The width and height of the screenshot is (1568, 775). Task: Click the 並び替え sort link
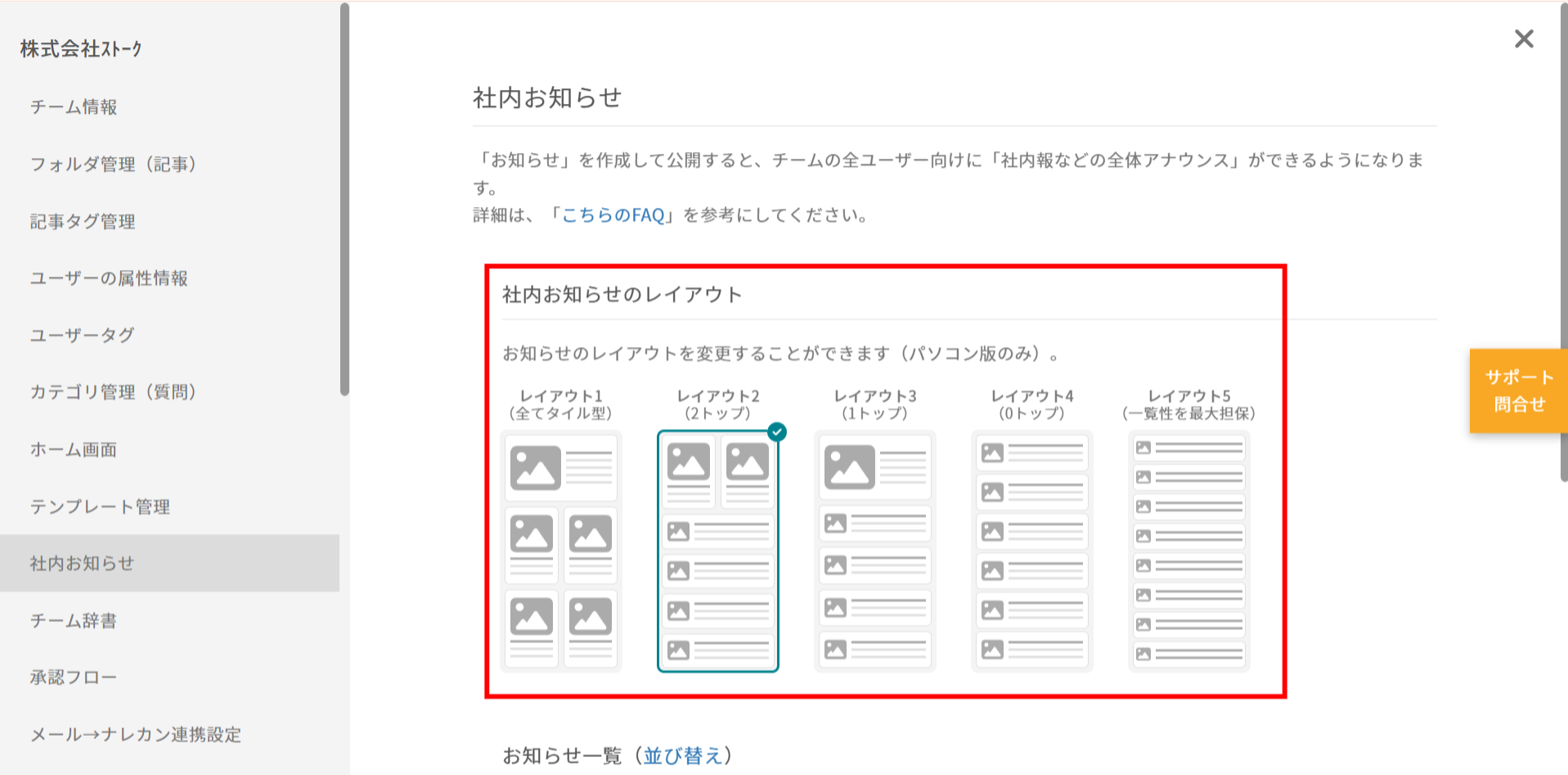[682, 755]
